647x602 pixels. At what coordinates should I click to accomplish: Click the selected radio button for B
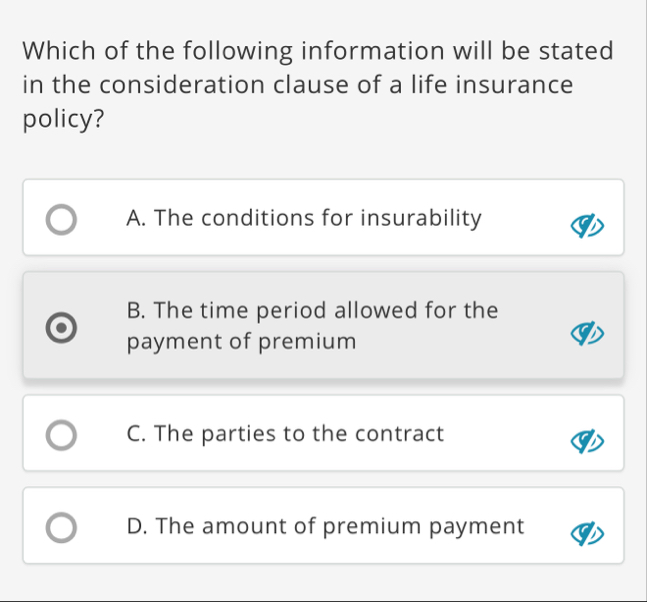coord(61,328)
